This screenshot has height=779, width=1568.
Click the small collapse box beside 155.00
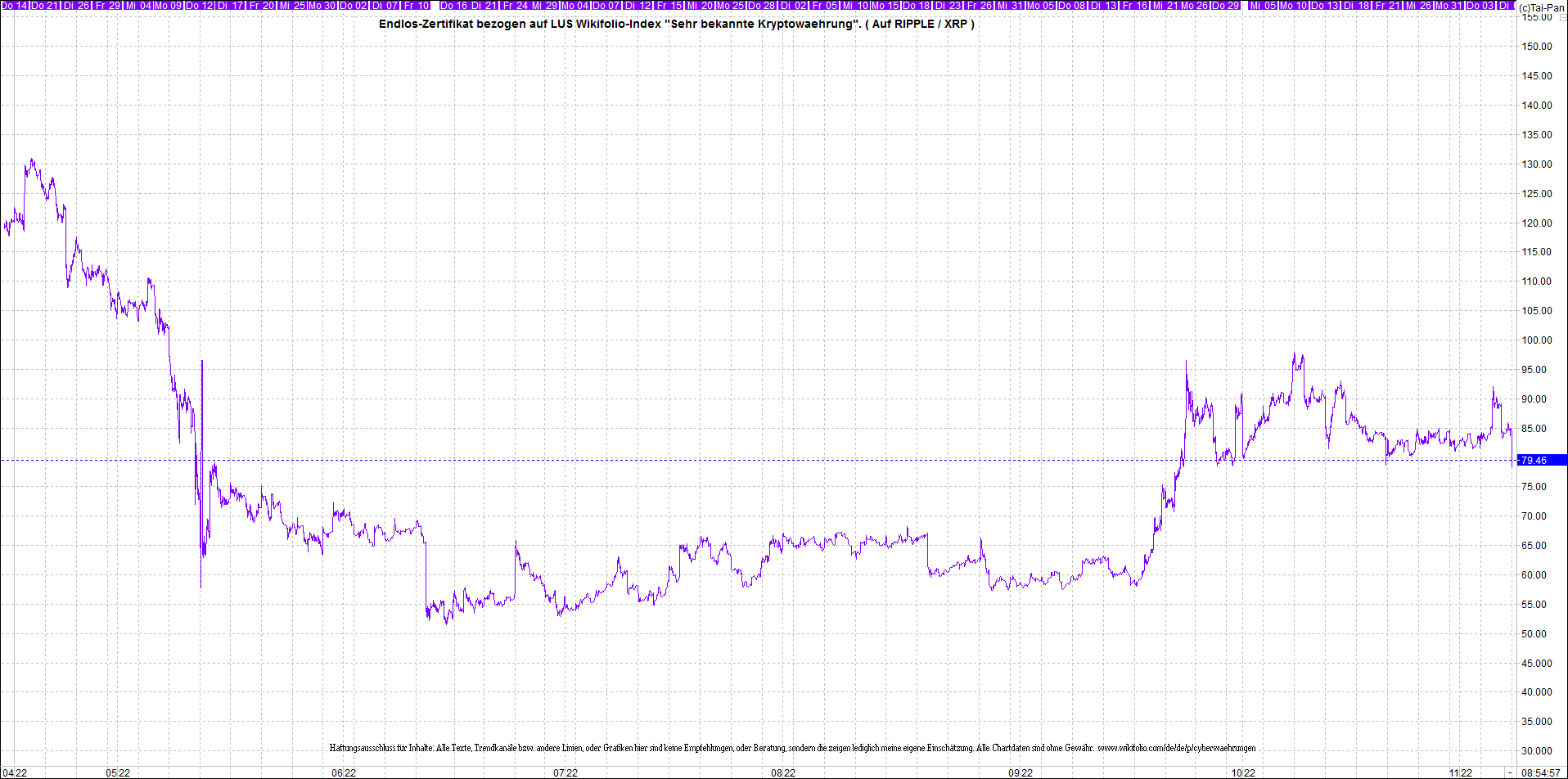[x=1561, y=17]
